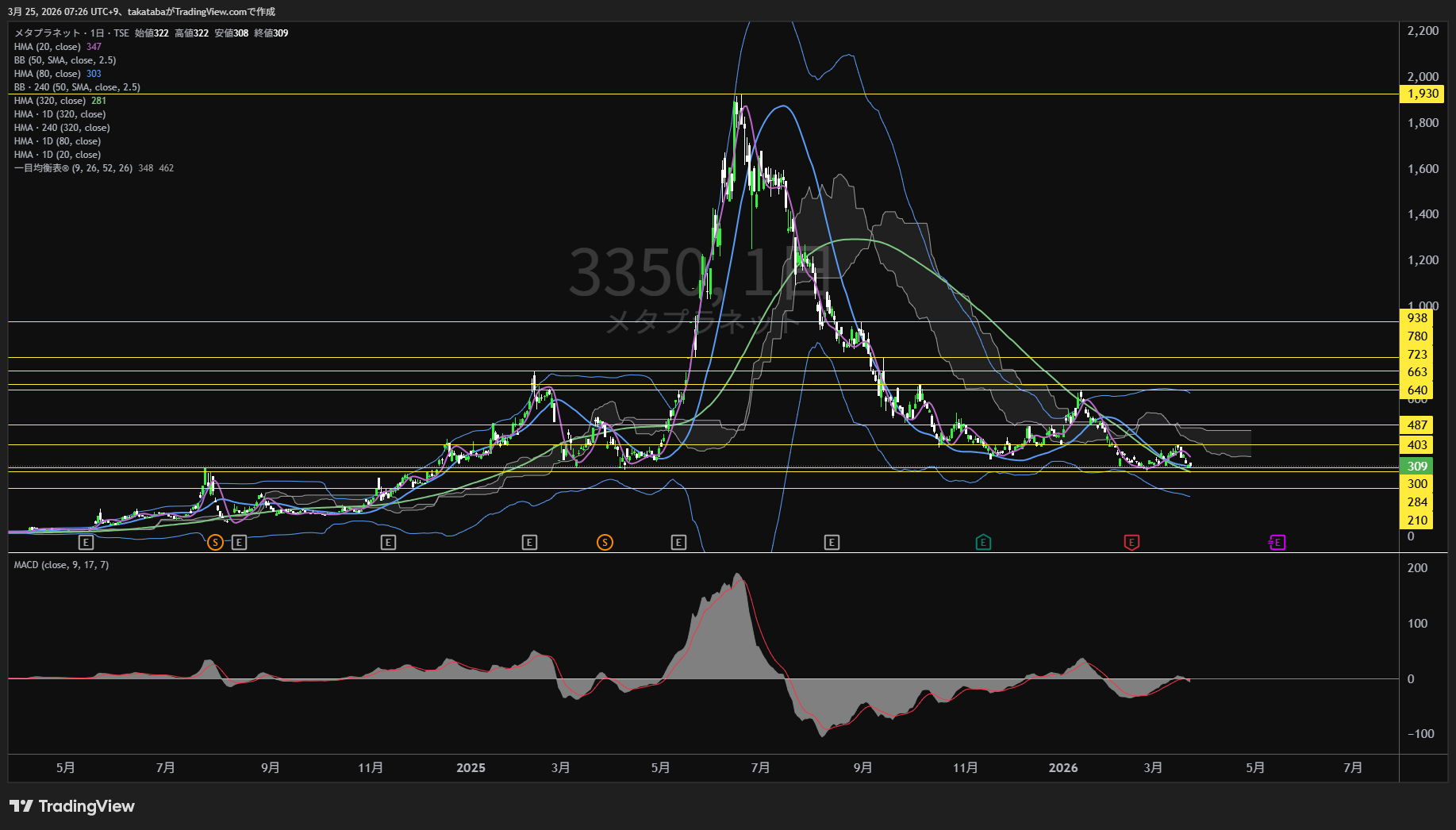The width and height of the screenshot is (1456, 830).
Task: Click the red E earnings marker
Action: click(x=1131, y=543)
